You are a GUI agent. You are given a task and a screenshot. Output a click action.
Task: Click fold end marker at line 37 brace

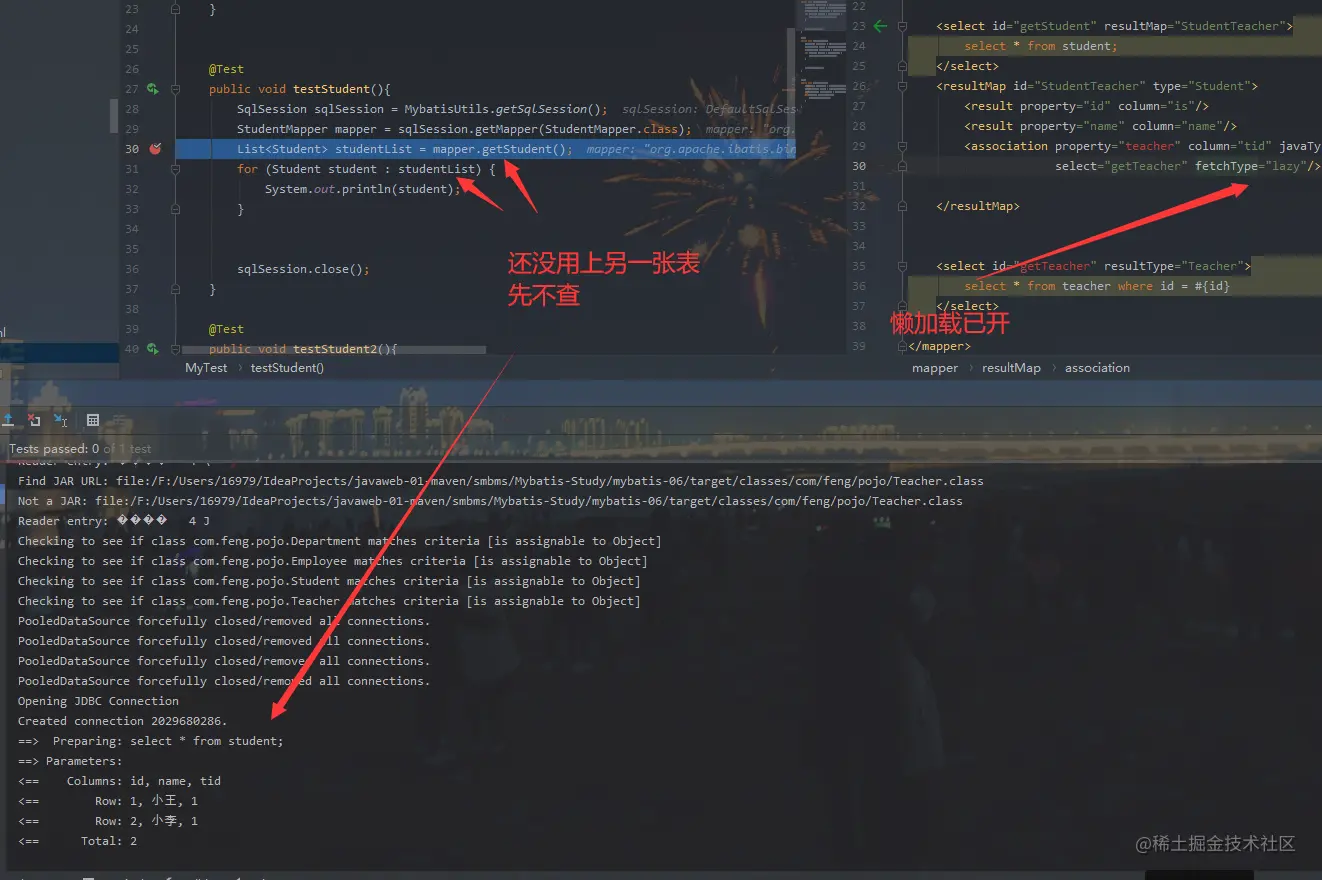point(176,289)
